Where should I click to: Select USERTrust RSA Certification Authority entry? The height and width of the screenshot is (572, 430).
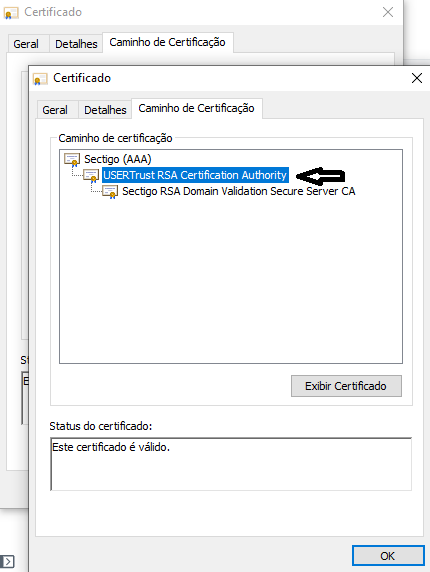pyautogui.click(x=195, y=175)
